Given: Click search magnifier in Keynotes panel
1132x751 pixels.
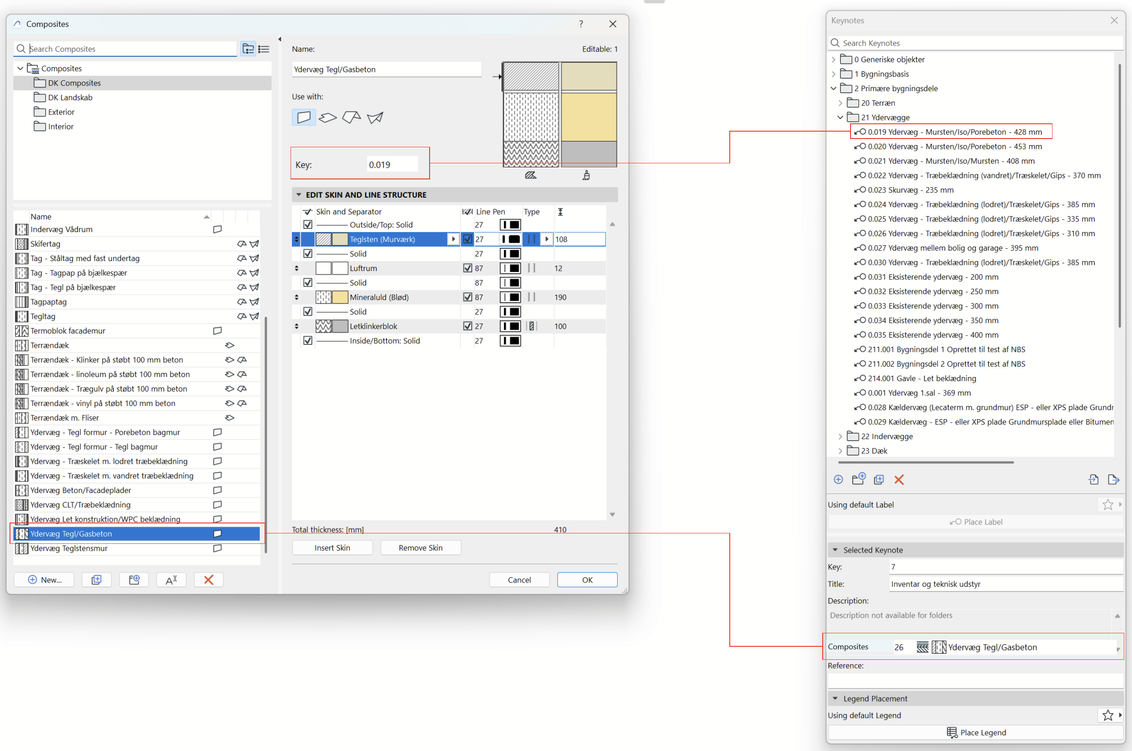Looking at the screenshot, I should pos(835,43).
